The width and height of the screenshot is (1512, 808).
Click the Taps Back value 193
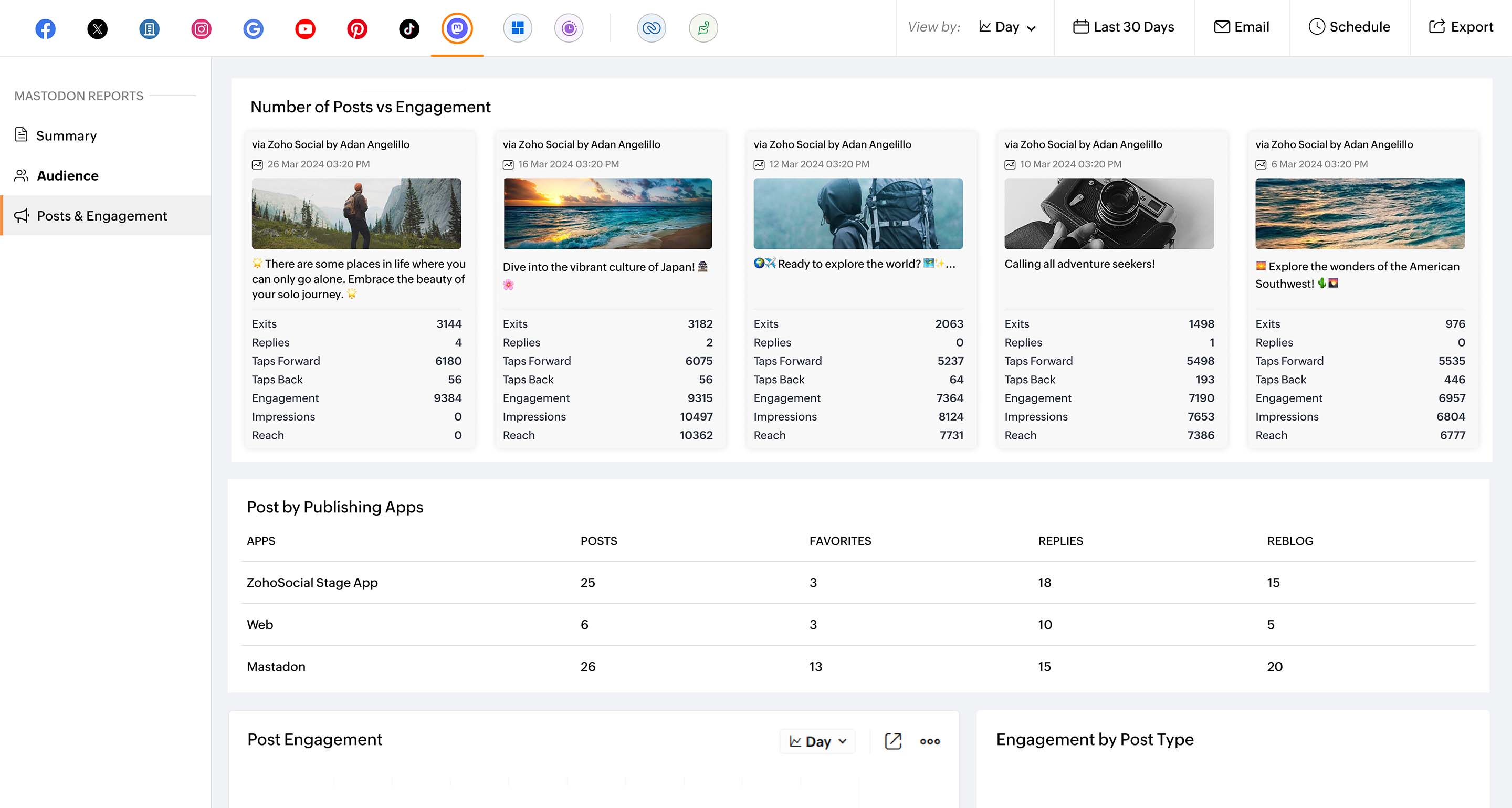(1204, 380)
